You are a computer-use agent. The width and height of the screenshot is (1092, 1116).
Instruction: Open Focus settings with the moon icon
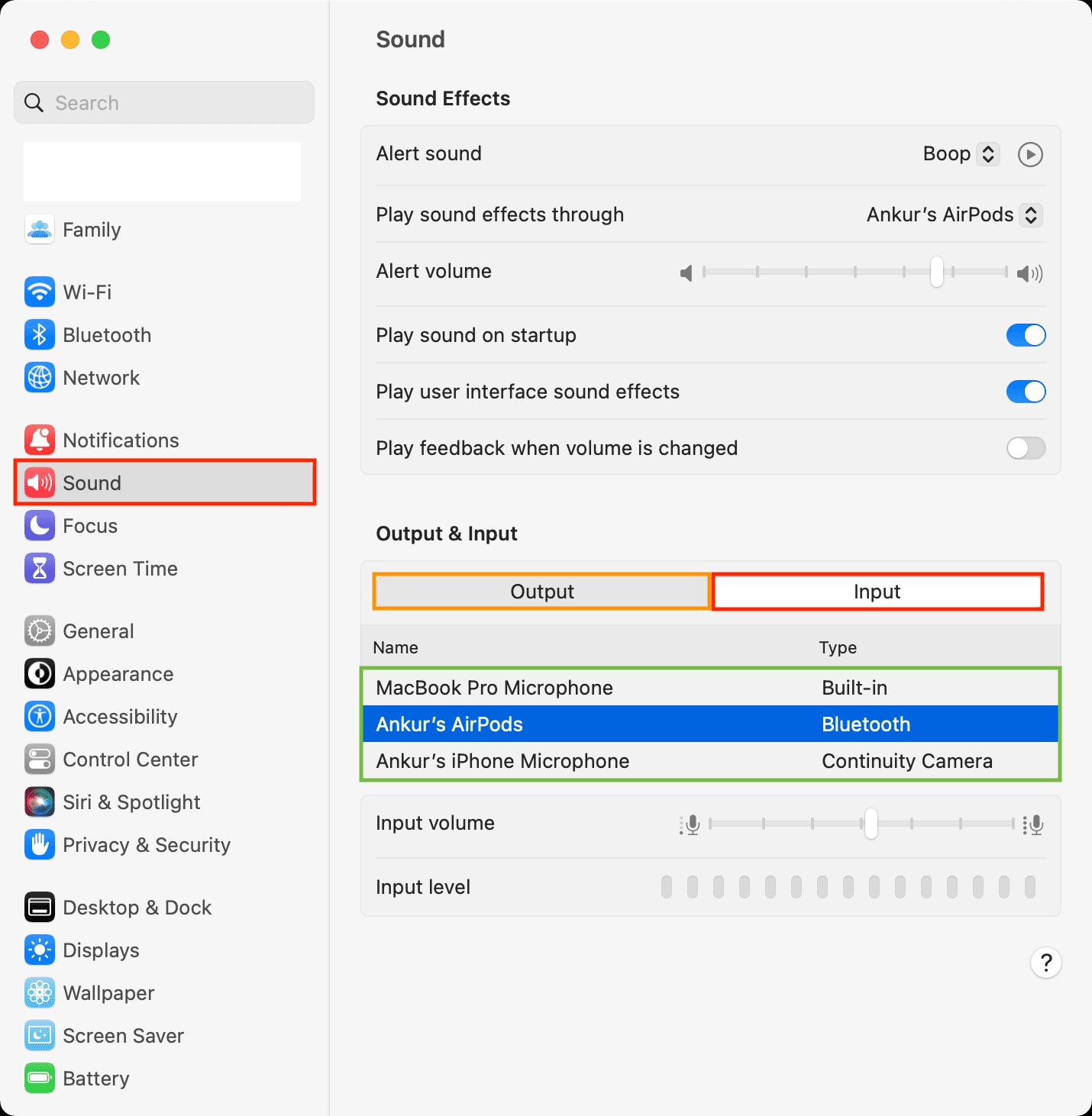coord(39,525)
